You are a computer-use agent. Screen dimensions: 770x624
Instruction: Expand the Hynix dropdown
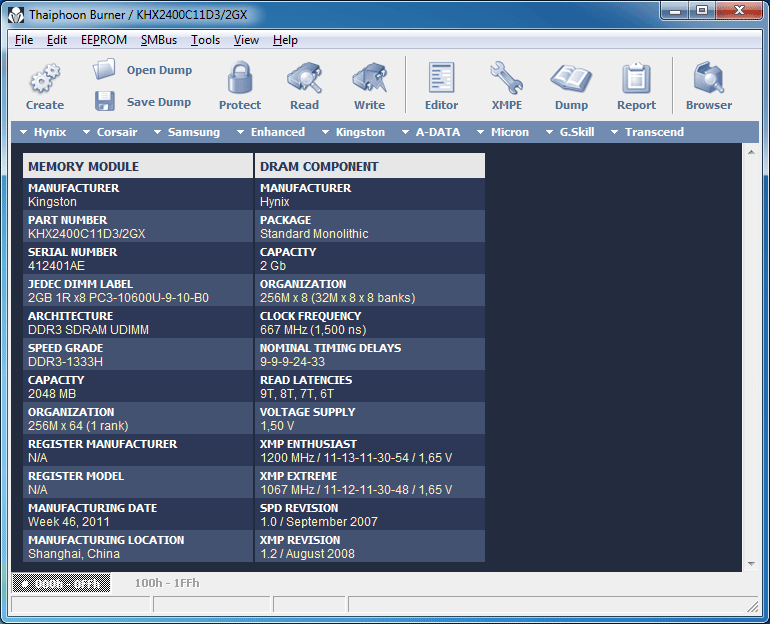click(43, 132)
